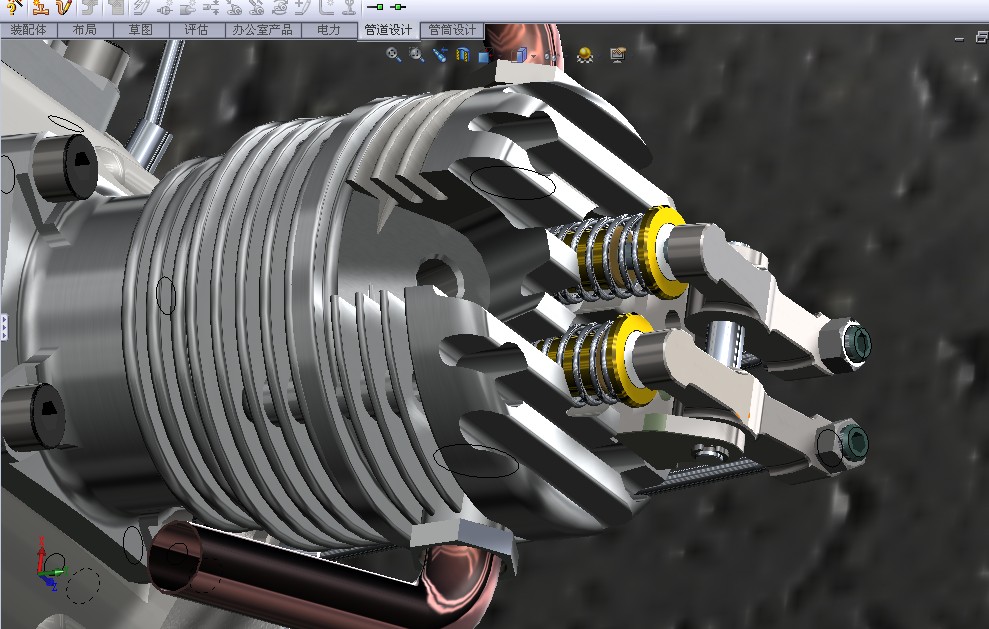
Task: Select the Zoom to Area icon
Action: [x=416, y=54]
